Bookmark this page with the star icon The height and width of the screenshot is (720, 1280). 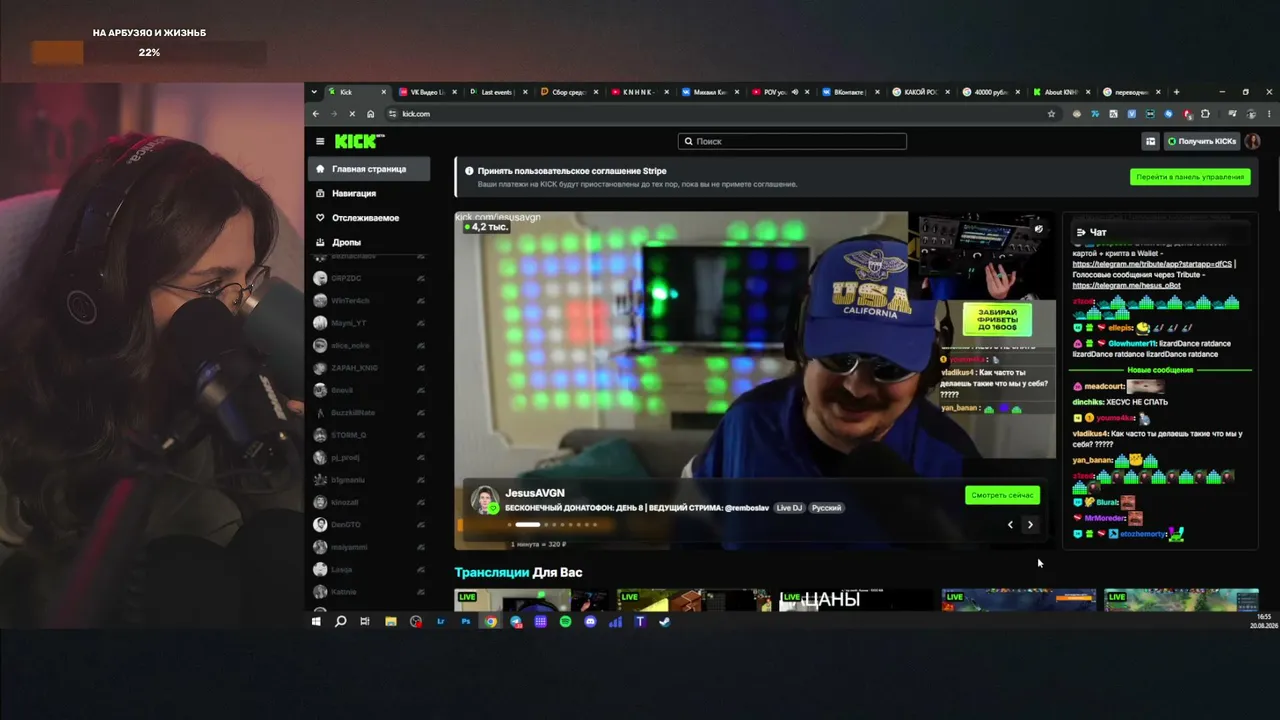[1051, 114]
